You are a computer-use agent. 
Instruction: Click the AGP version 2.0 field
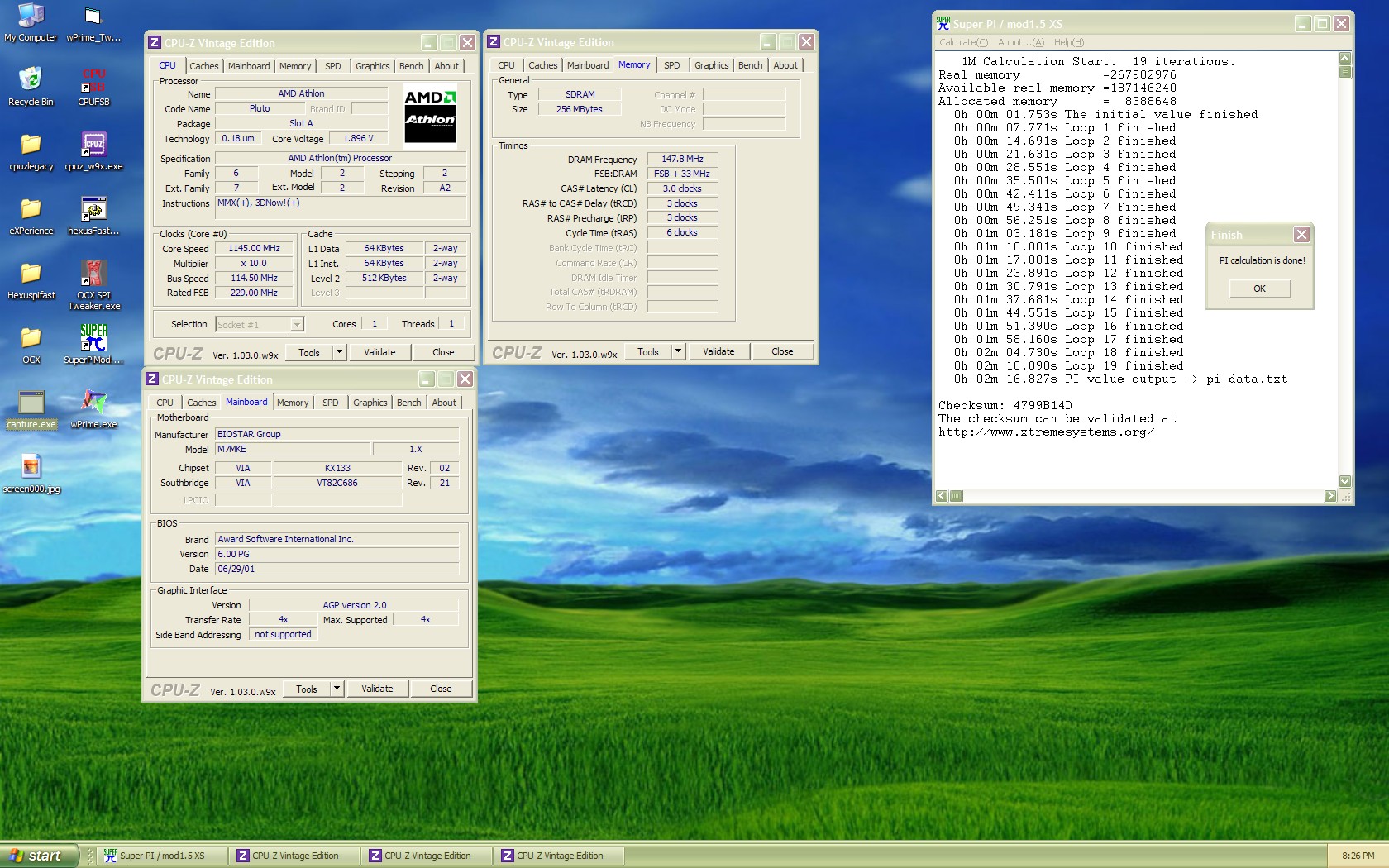(354, 605)
